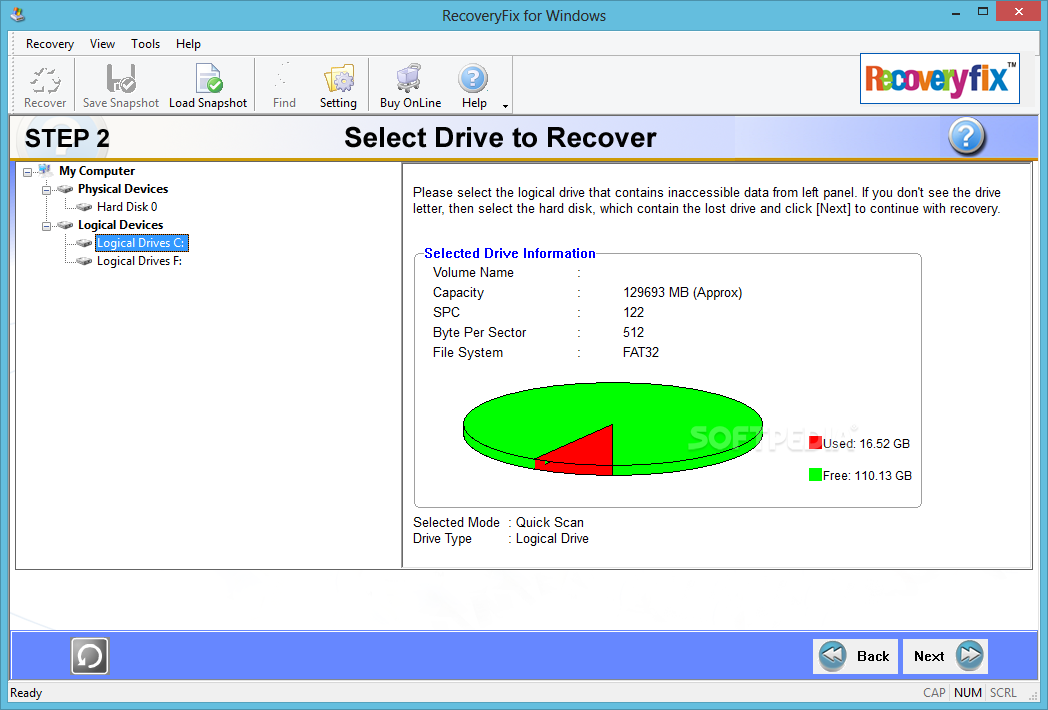Viewport: 1048px width, 710px height.
Task: Open the Help menu
Action: (188, 44)
